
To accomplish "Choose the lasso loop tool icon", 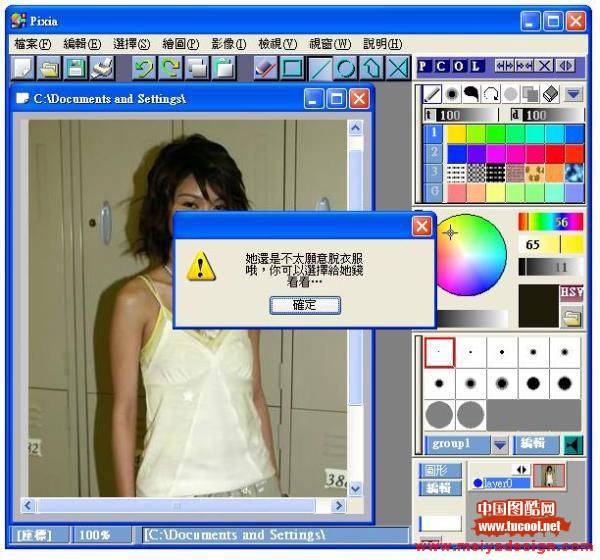I will coord(491,93).
